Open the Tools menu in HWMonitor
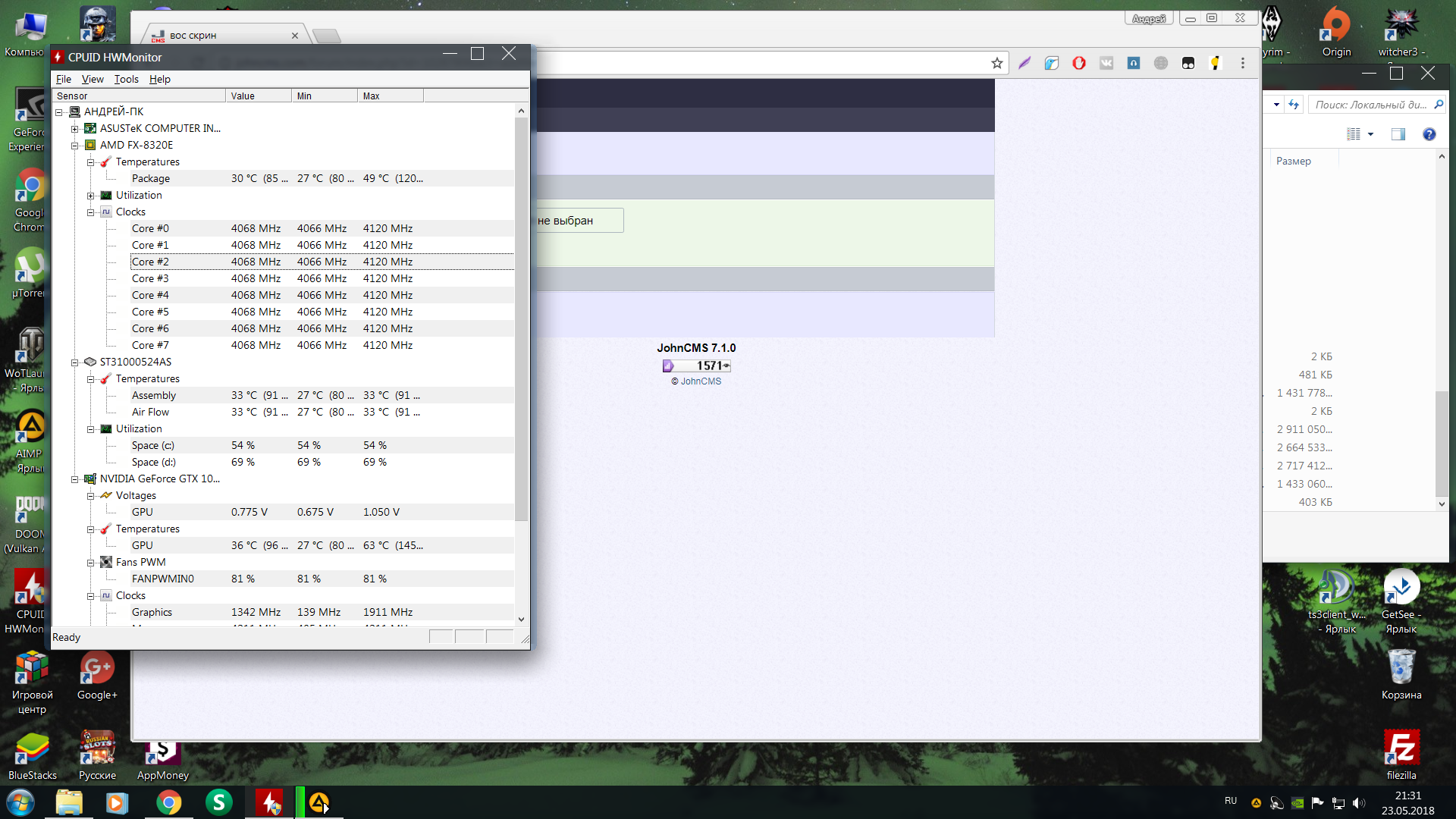The width and height of the screenshot is (1456, 819). (126, 79)
